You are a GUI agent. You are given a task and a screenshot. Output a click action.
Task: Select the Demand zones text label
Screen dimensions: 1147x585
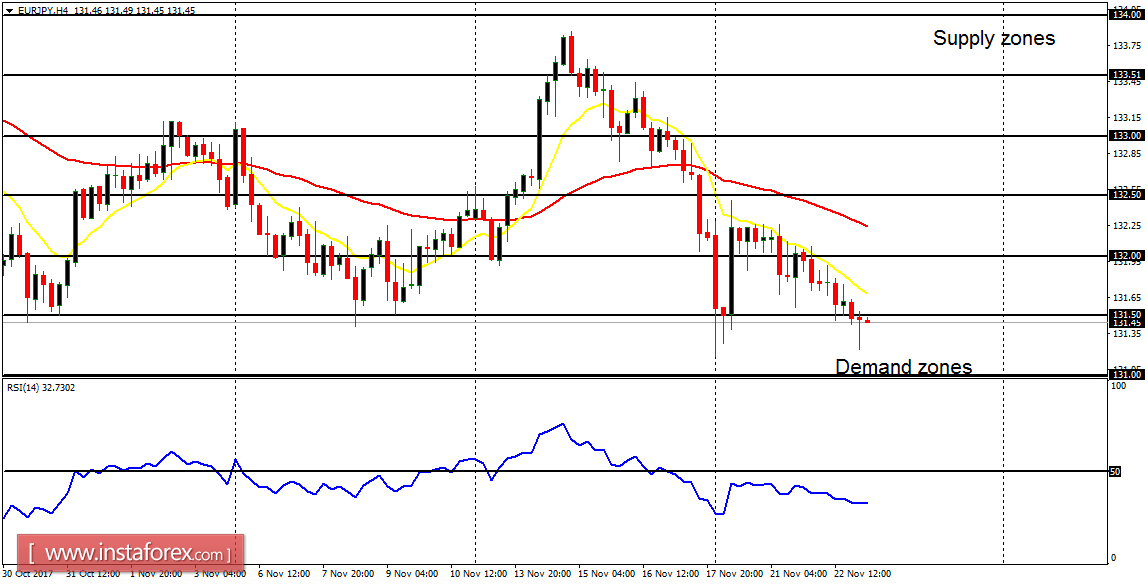click(x=904, y=367)
